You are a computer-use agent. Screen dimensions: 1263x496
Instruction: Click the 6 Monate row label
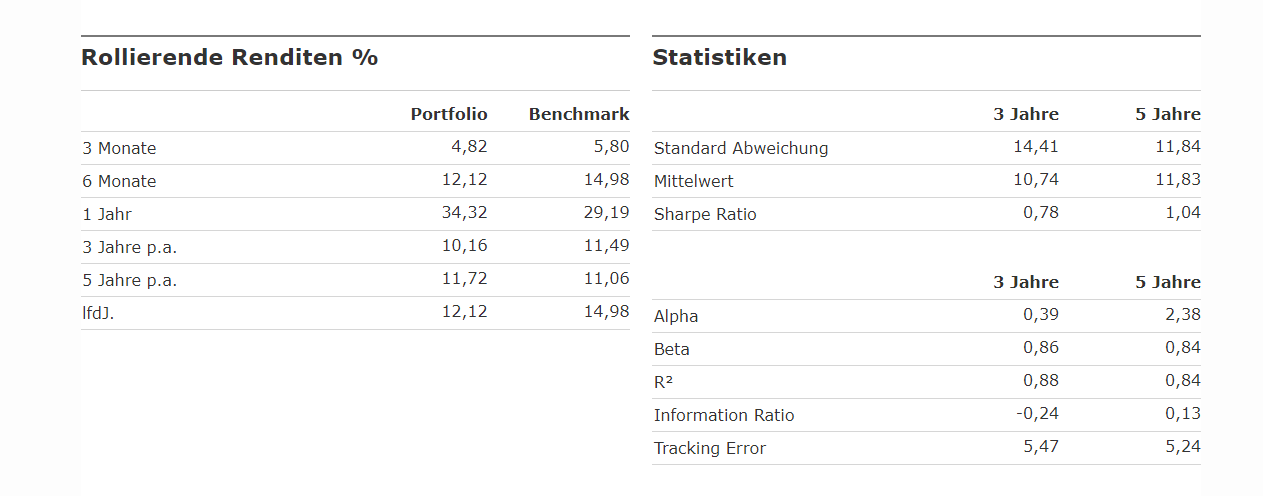[119, 181]
